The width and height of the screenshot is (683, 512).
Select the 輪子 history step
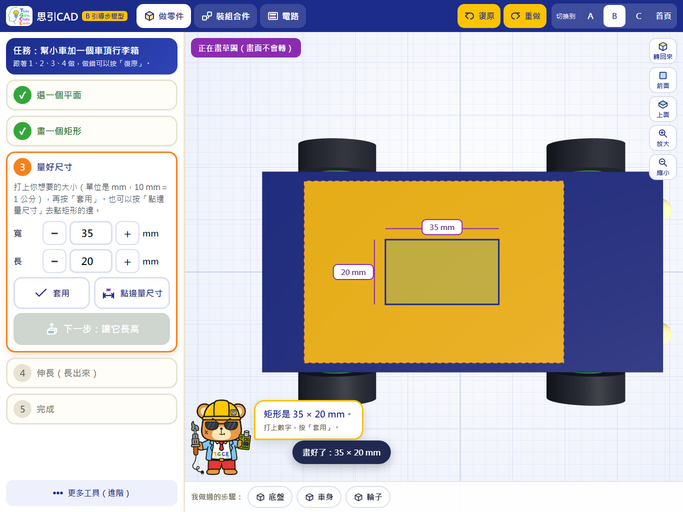[x=368, y=497]
